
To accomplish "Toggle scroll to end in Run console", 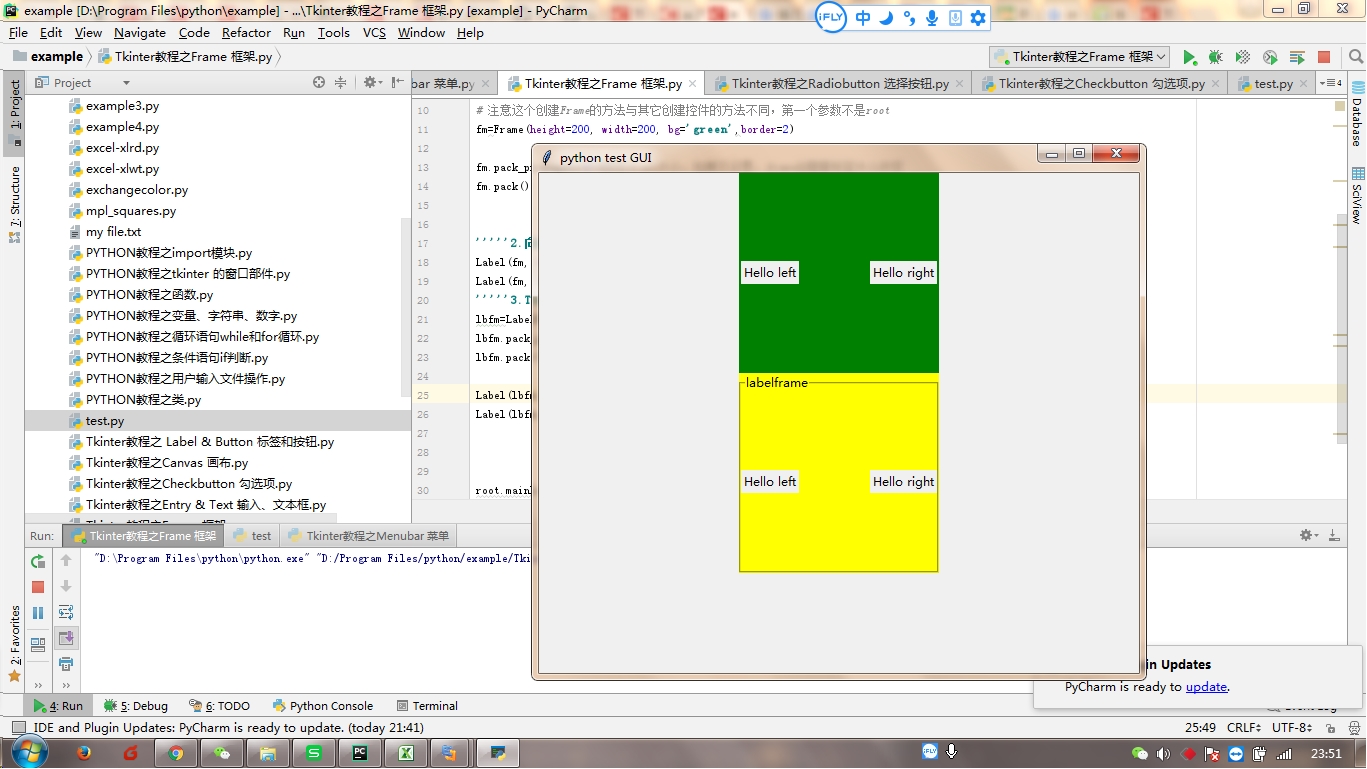I will (x=66, y=638).
